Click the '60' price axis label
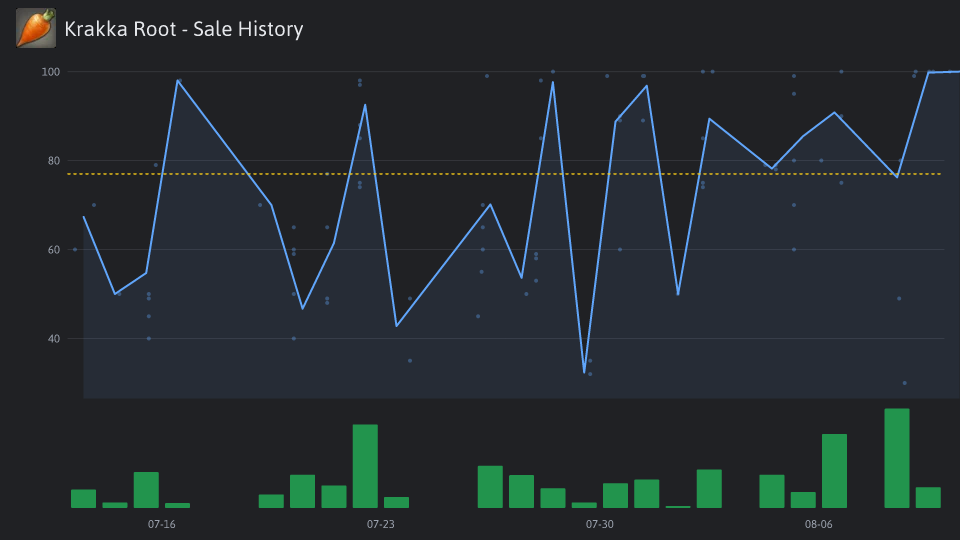The width and height of the screenshot is (960, 540). coord(54,249)
